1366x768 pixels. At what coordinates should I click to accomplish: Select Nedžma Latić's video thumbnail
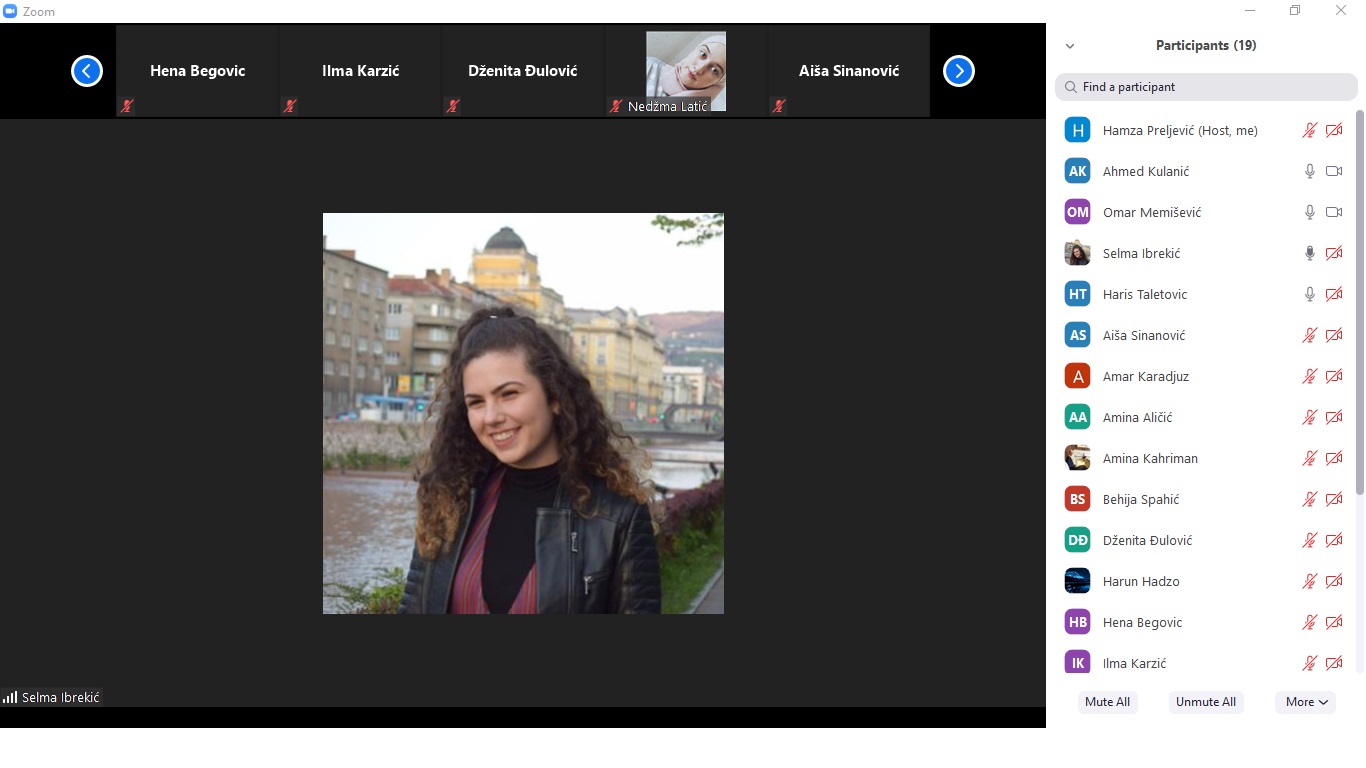click(x=685, y=72)
